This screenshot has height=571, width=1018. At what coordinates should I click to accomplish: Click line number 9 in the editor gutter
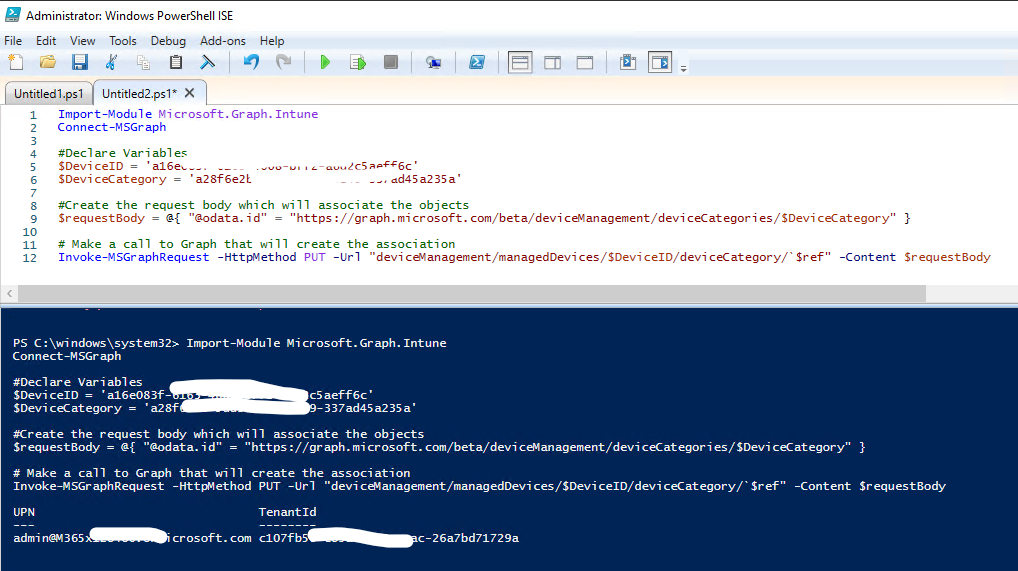click(33, 219)
